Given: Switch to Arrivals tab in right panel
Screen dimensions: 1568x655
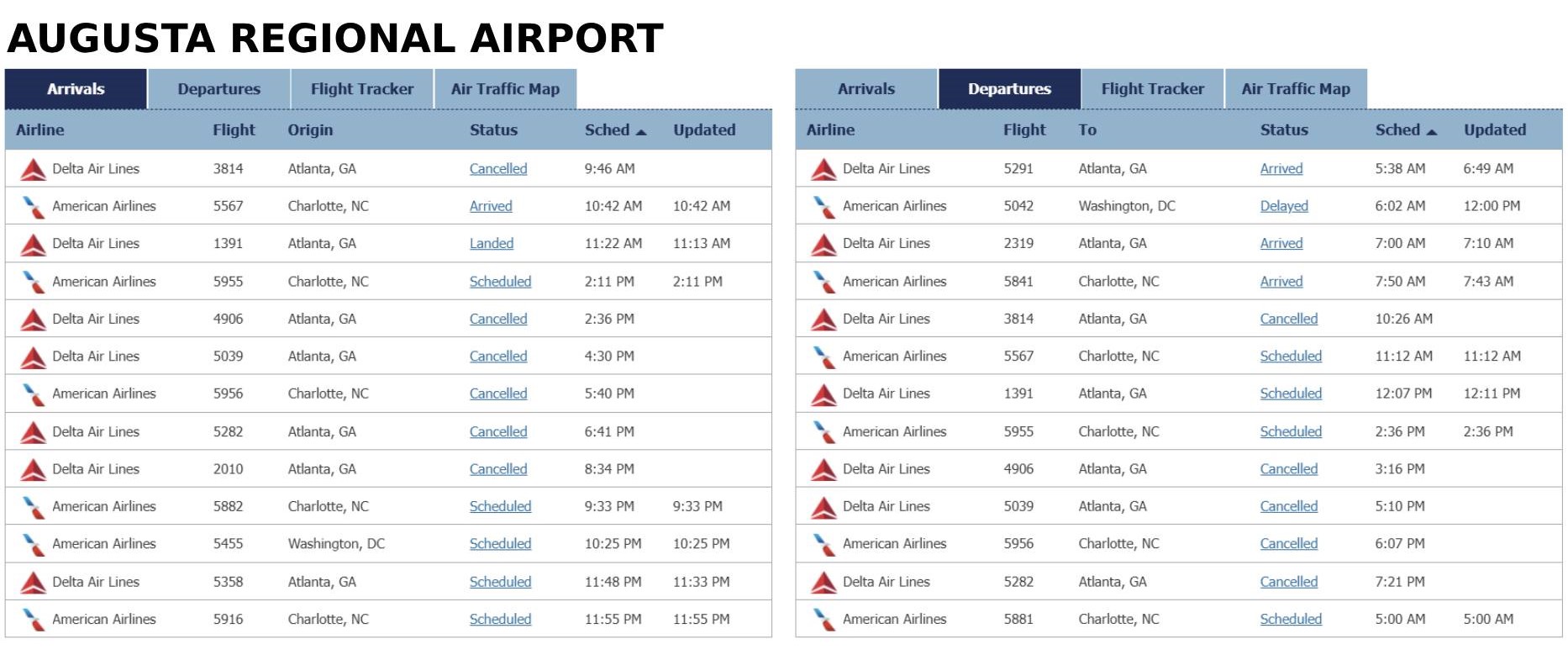Looking at the screenshot, I should (866, 89).
